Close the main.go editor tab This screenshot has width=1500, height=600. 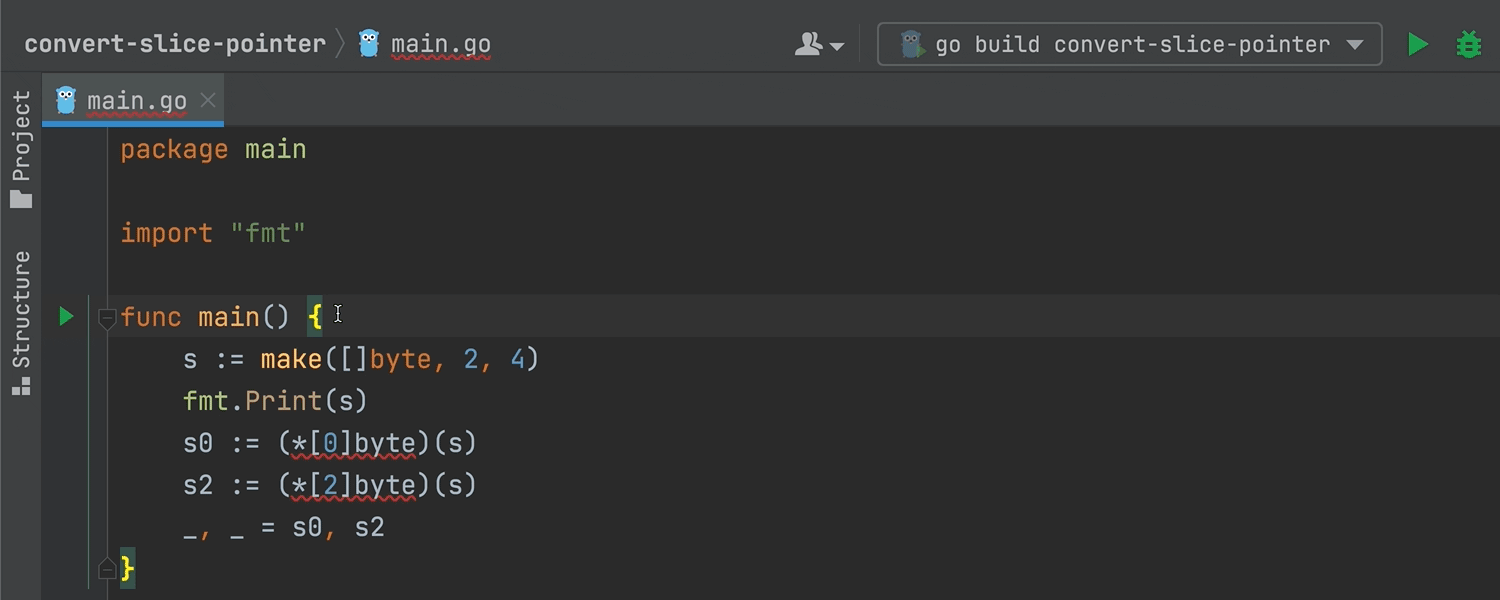point(208,100)
